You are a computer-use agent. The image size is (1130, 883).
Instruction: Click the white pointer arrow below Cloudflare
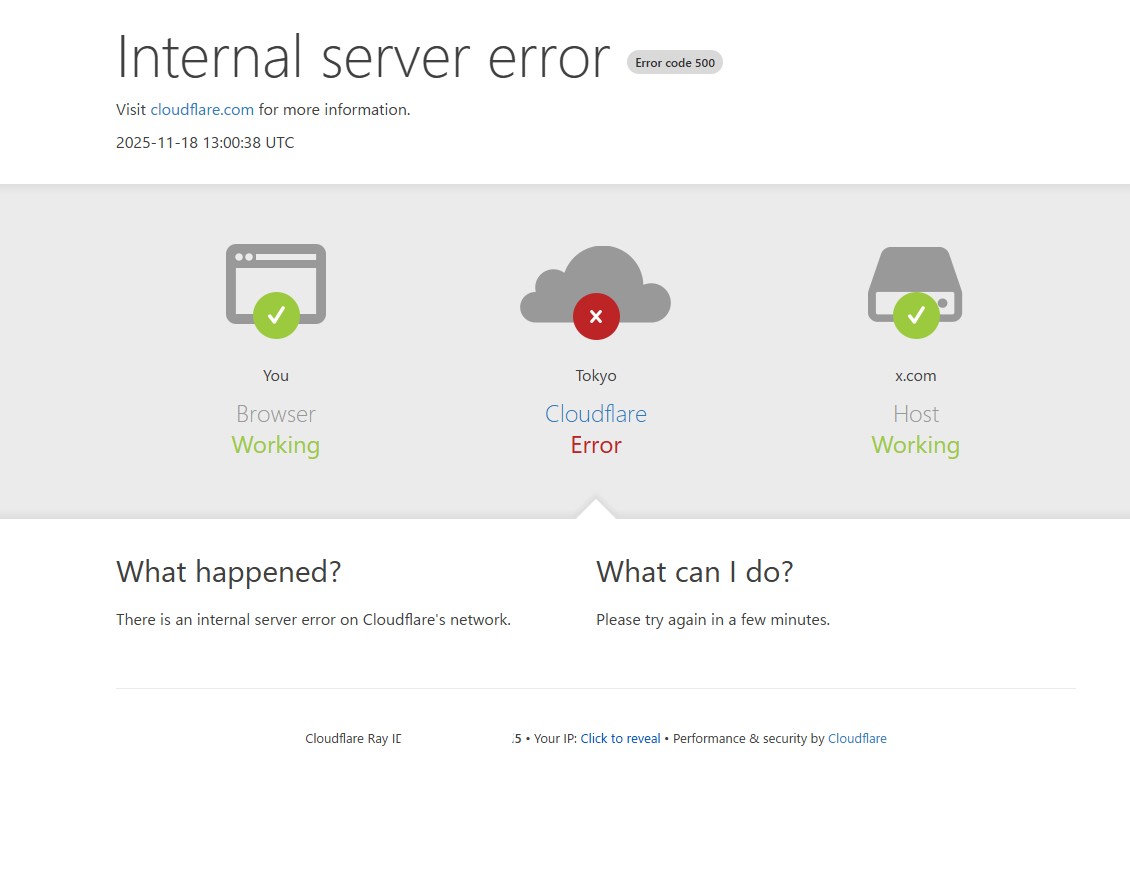pyautogui.click(x=596, y=509)
